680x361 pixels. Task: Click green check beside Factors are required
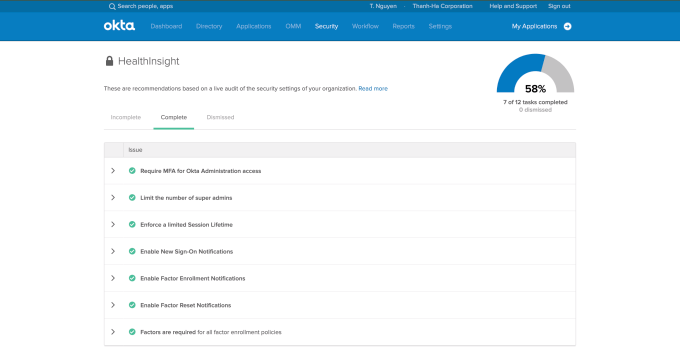[132, 332]
